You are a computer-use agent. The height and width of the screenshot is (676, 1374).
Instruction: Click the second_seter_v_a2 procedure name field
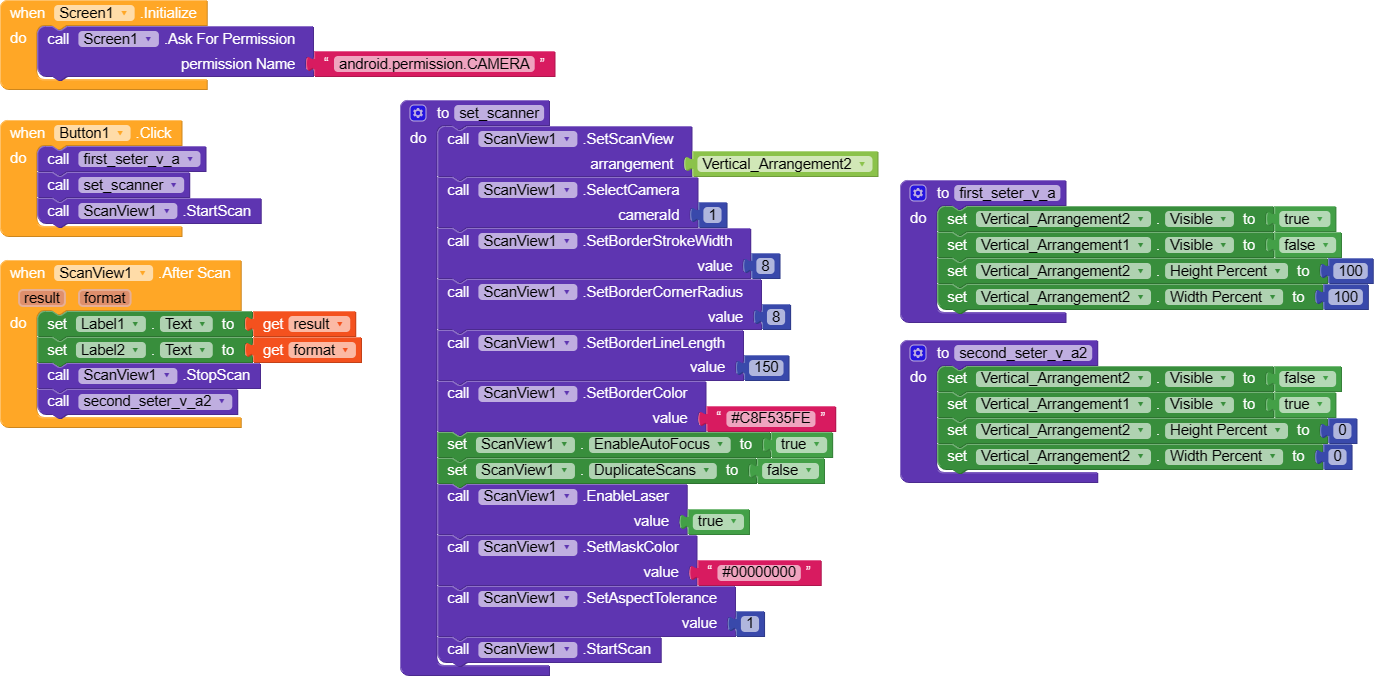tap(1024, 353)
